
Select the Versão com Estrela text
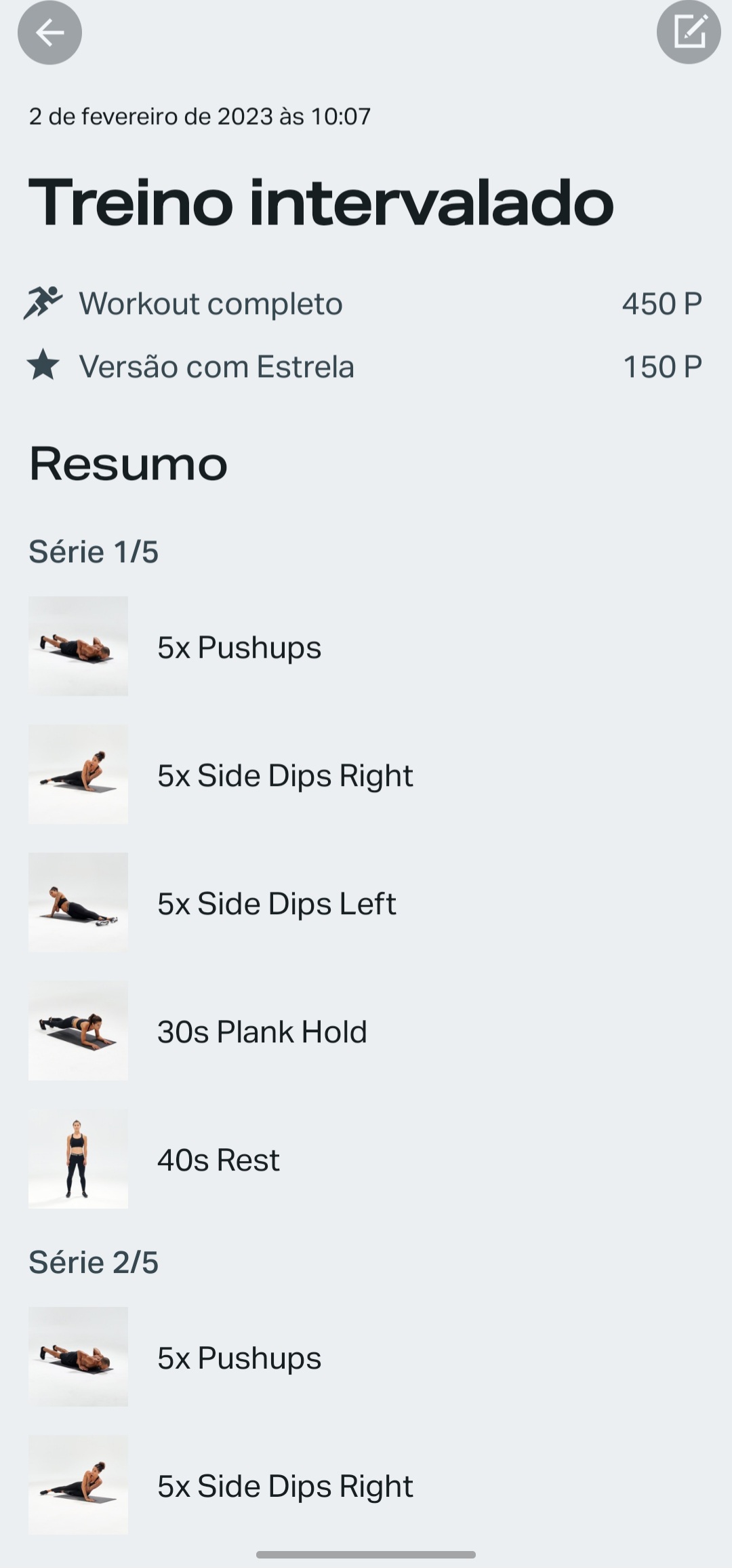(216, 366)
